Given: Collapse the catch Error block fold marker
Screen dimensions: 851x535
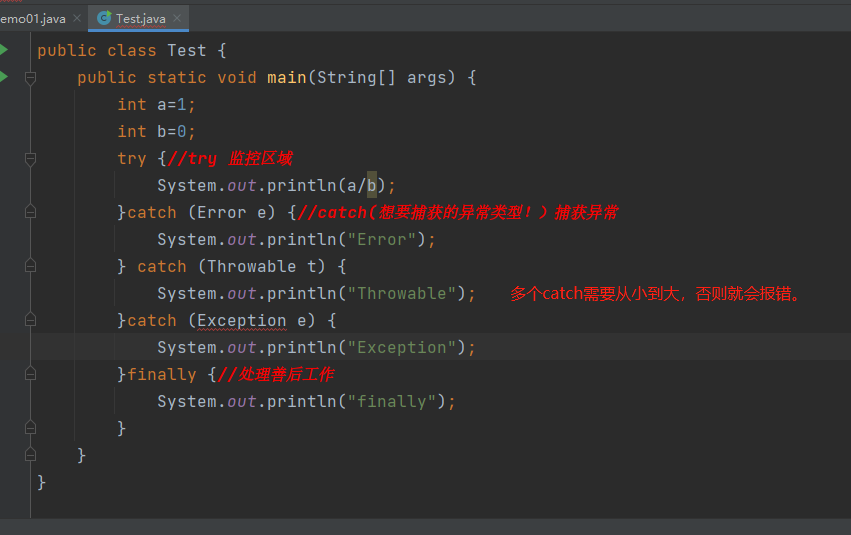Looking at the screenshot, I should [x=30, y=212].
